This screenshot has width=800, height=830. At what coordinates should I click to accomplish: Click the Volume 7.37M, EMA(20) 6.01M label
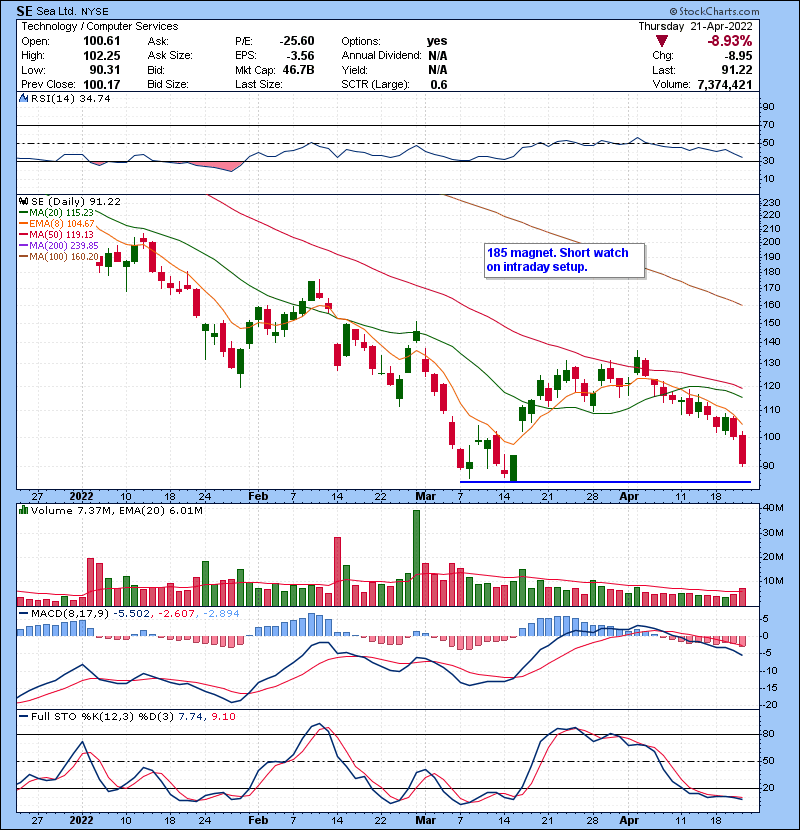coord(116,510)
